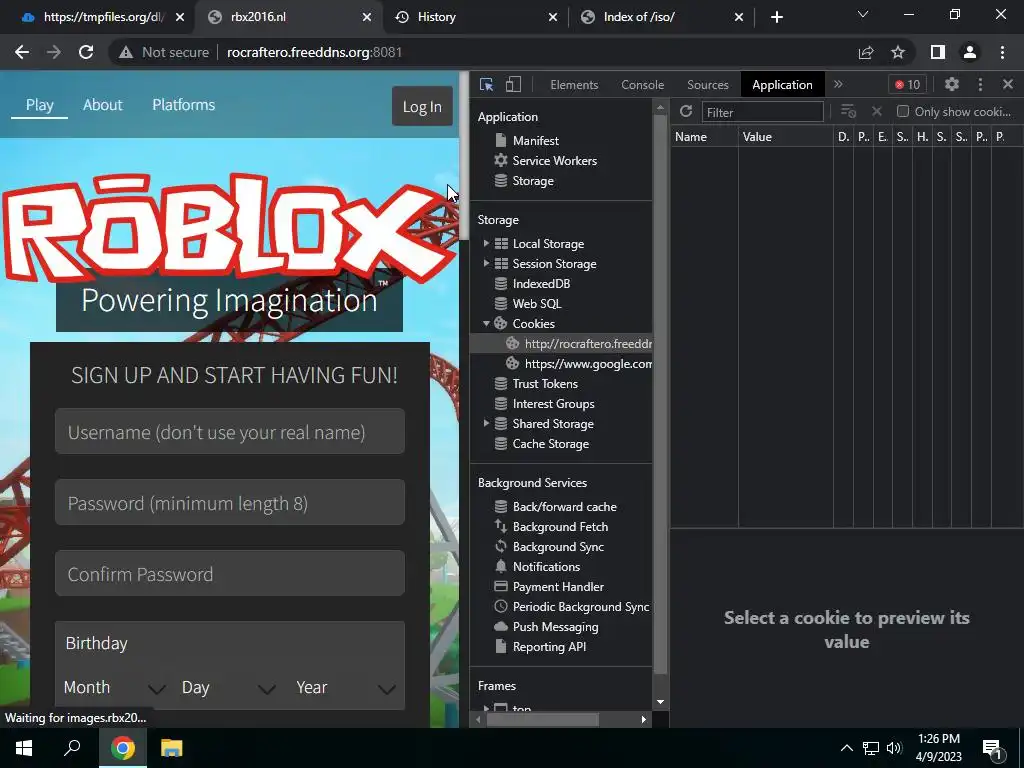
Task: Select Web SQL in storage tree
Action: tap(536, 304)
